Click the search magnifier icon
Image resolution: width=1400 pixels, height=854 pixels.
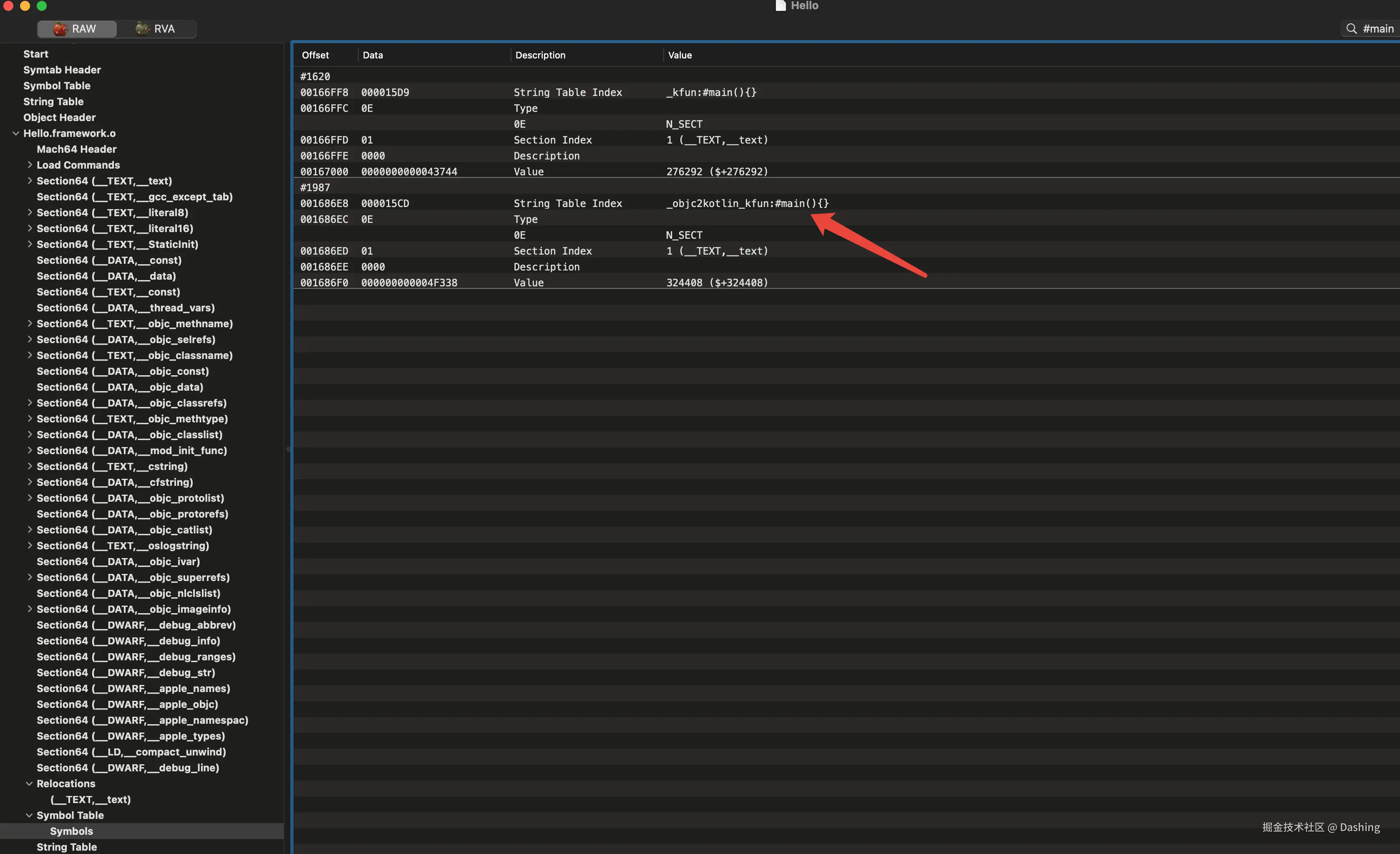coord(1352,29)
